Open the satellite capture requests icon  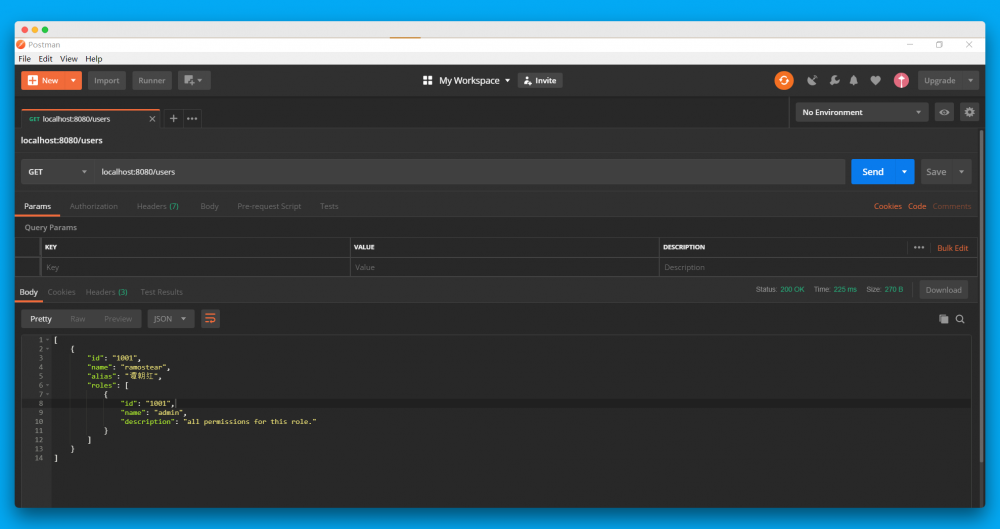[x=812, y=80]
